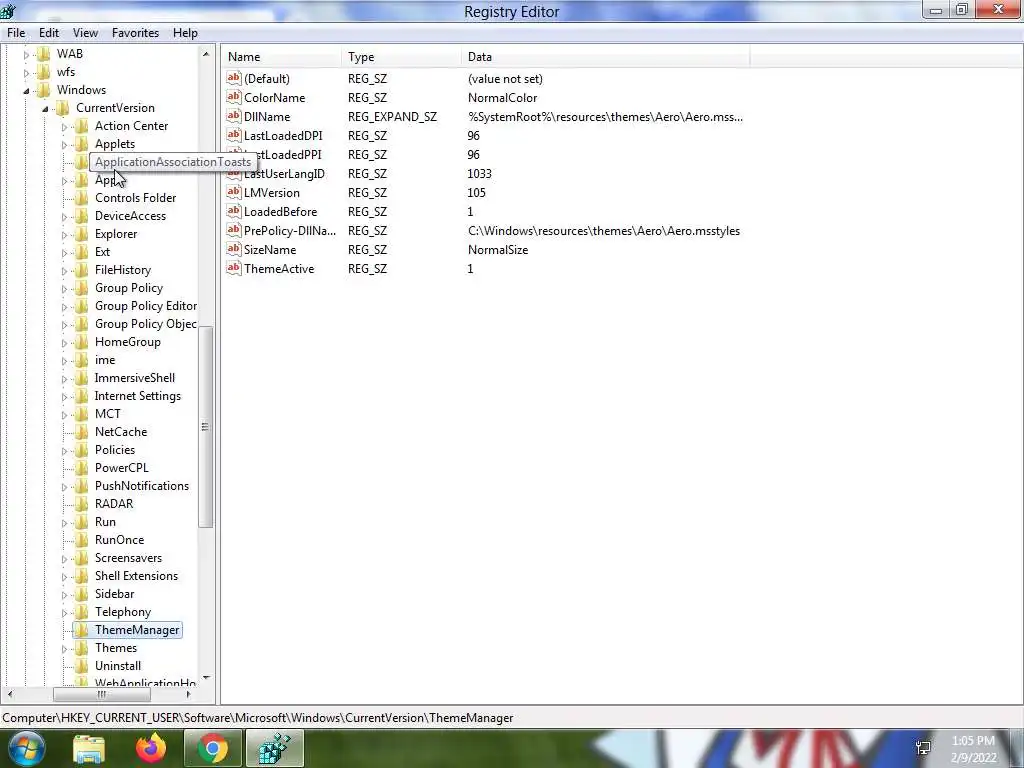Click the Name column header
The width and height of the screenshot is (1024, 768).
point(281,57)
